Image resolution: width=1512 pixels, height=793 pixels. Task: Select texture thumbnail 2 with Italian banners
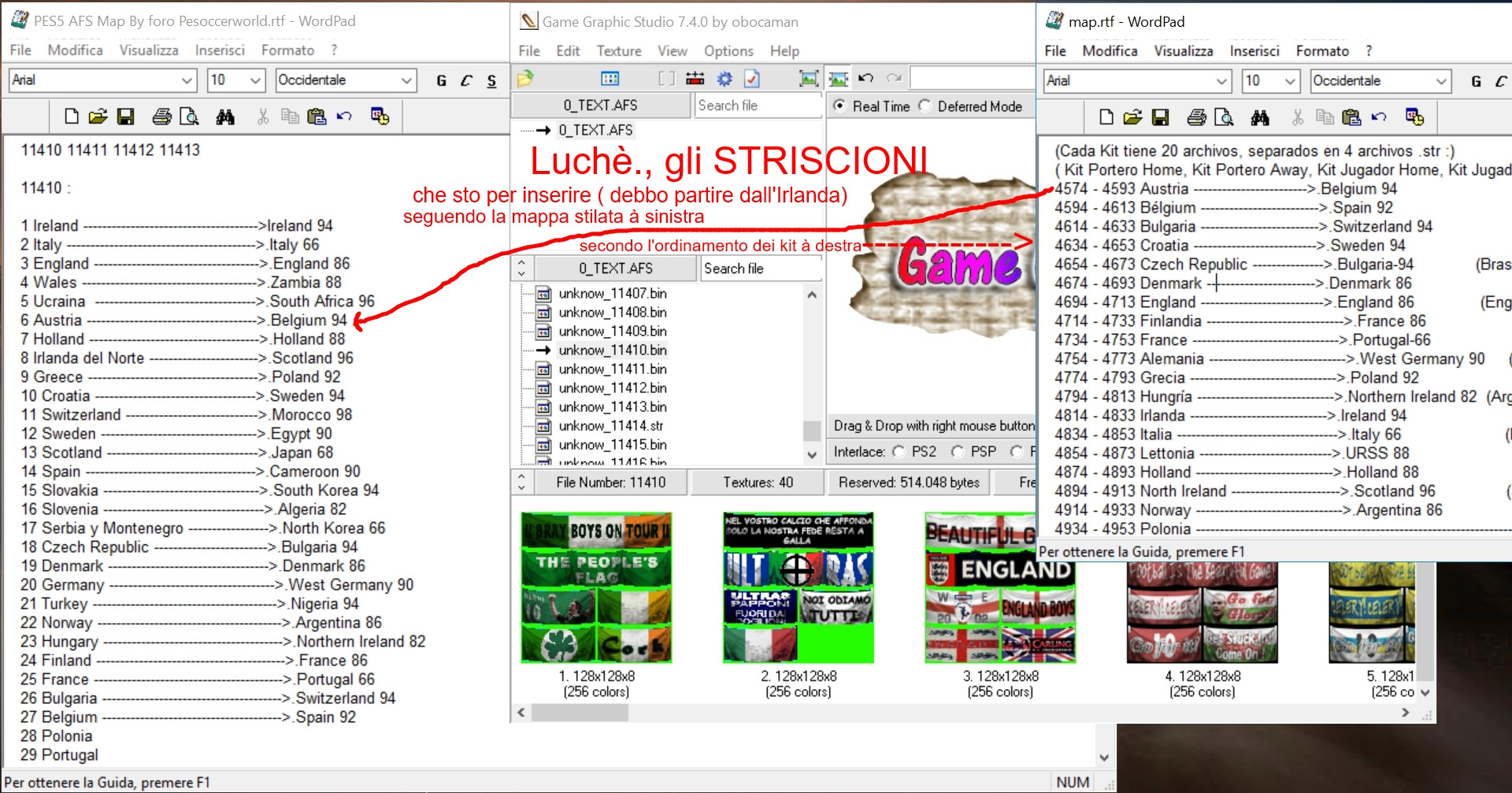click(x=799, y=587)
